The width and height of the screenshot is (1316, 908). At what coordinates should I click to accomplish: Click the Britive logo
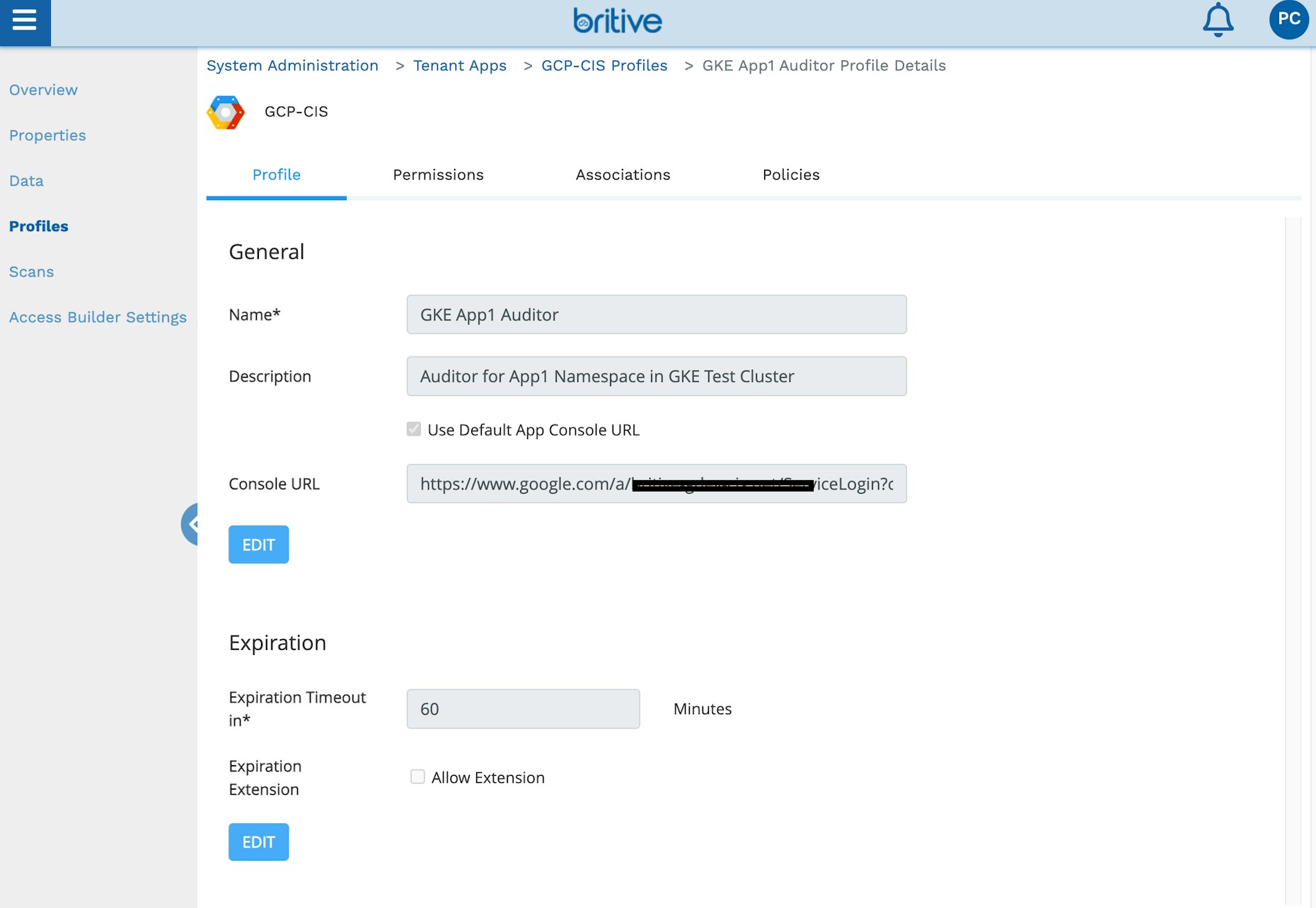[x=618, y=21]
